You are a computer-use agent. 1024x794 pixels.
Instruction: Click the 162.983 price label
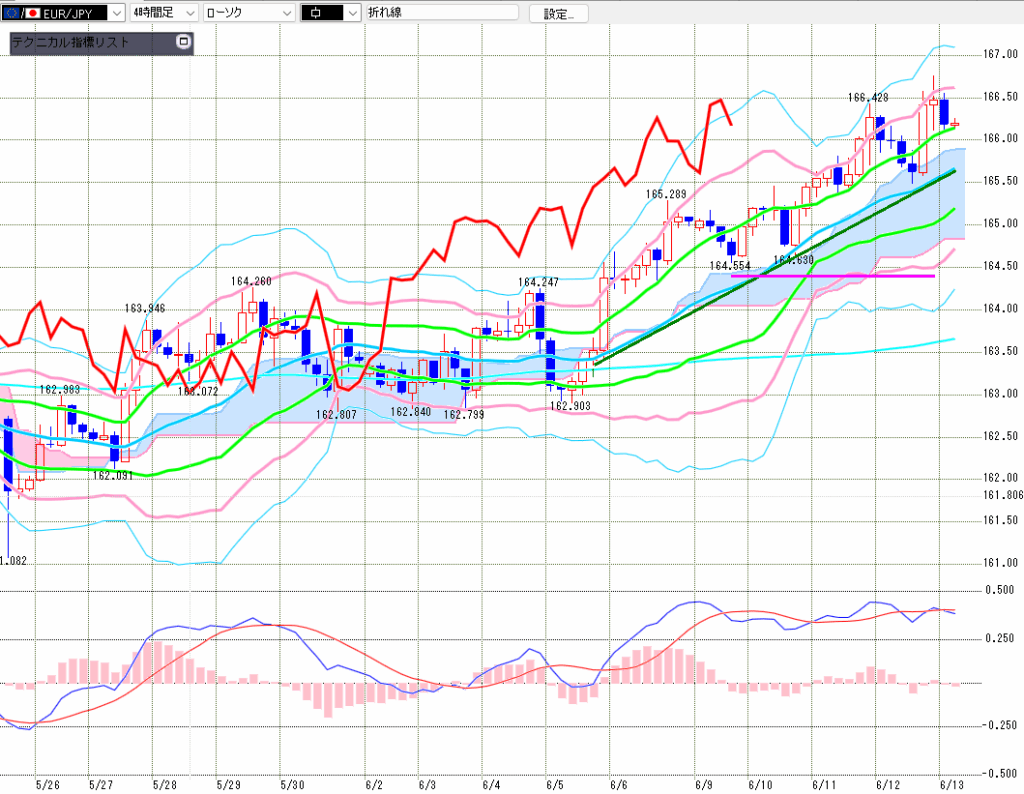(x=59, y=389)
